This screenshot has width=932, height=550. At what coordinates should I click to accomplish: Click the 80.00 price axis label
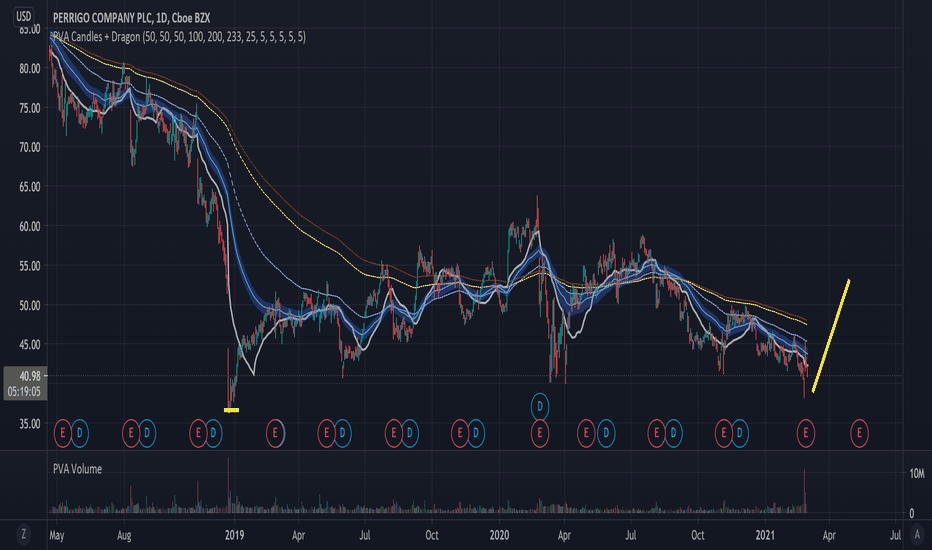click(30, 68)
